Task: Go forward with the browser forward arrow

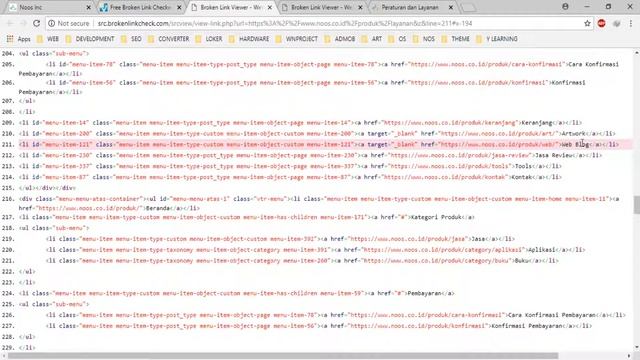Action: click(x=23, y=23)
